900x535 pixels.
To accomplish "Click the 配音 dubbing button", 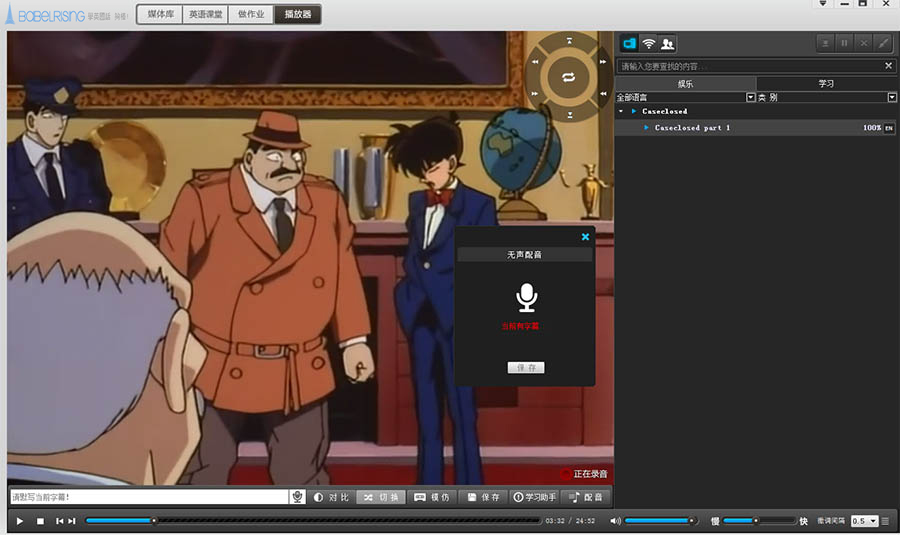I will tap(586, 497).
